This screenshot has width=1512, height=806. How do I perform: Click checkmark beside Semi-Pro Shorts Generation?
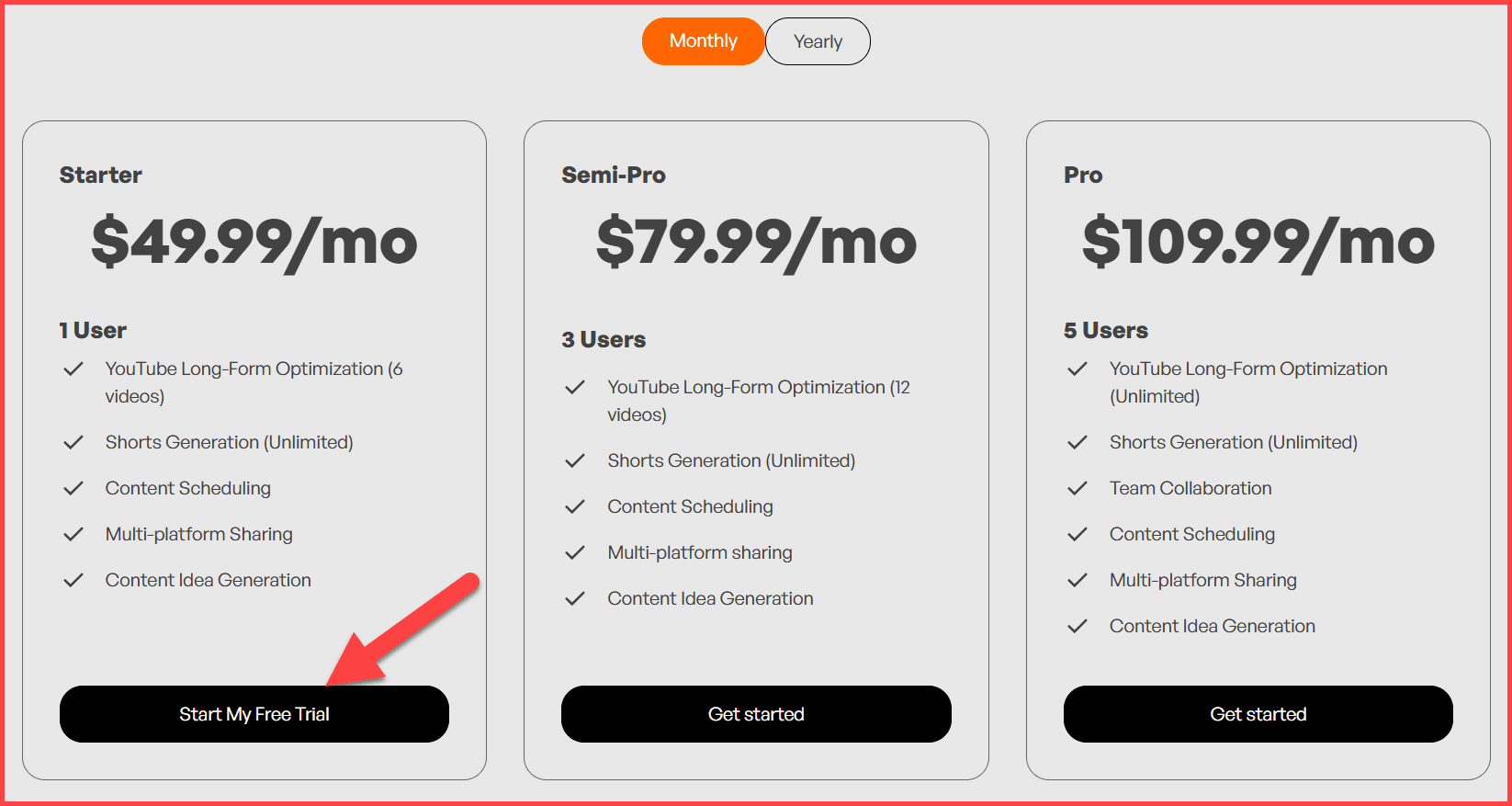click(x=575, y=460)
